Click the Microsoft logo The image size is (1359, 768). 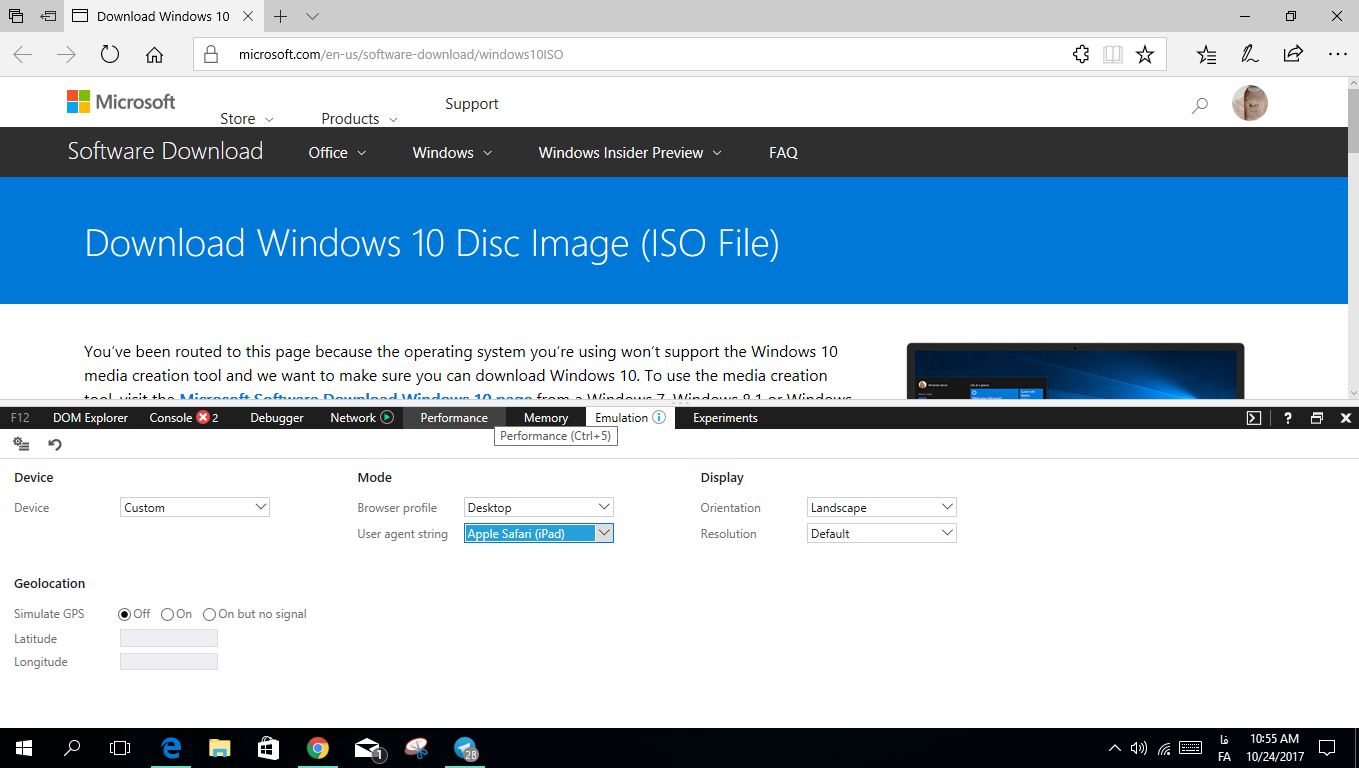click(x=121, y=102)
